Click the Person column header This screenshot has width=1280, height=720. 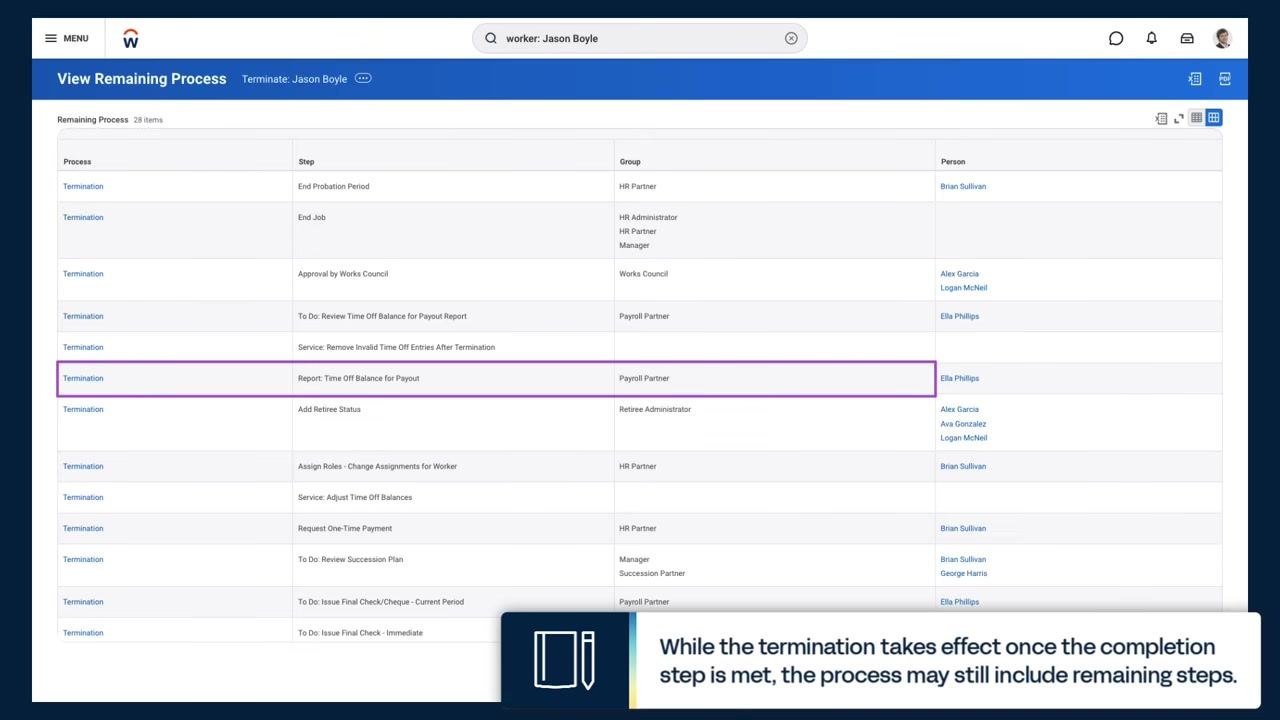point(953,161)
